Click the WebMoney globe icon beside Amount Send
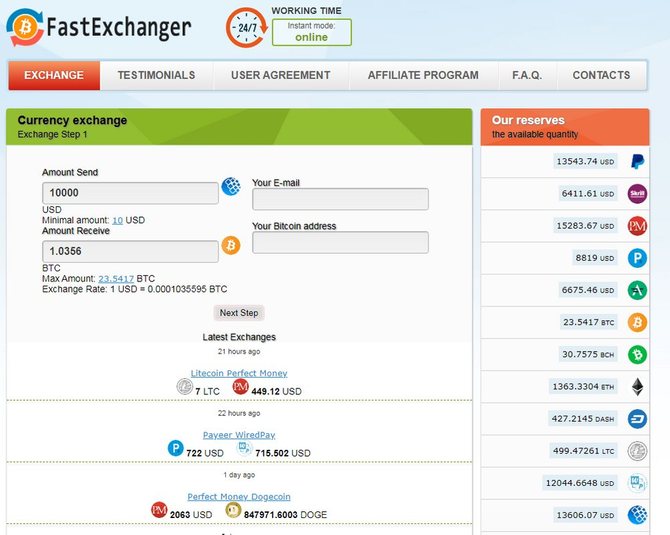Viewport: 670px width, 535px height. [231, 186]
